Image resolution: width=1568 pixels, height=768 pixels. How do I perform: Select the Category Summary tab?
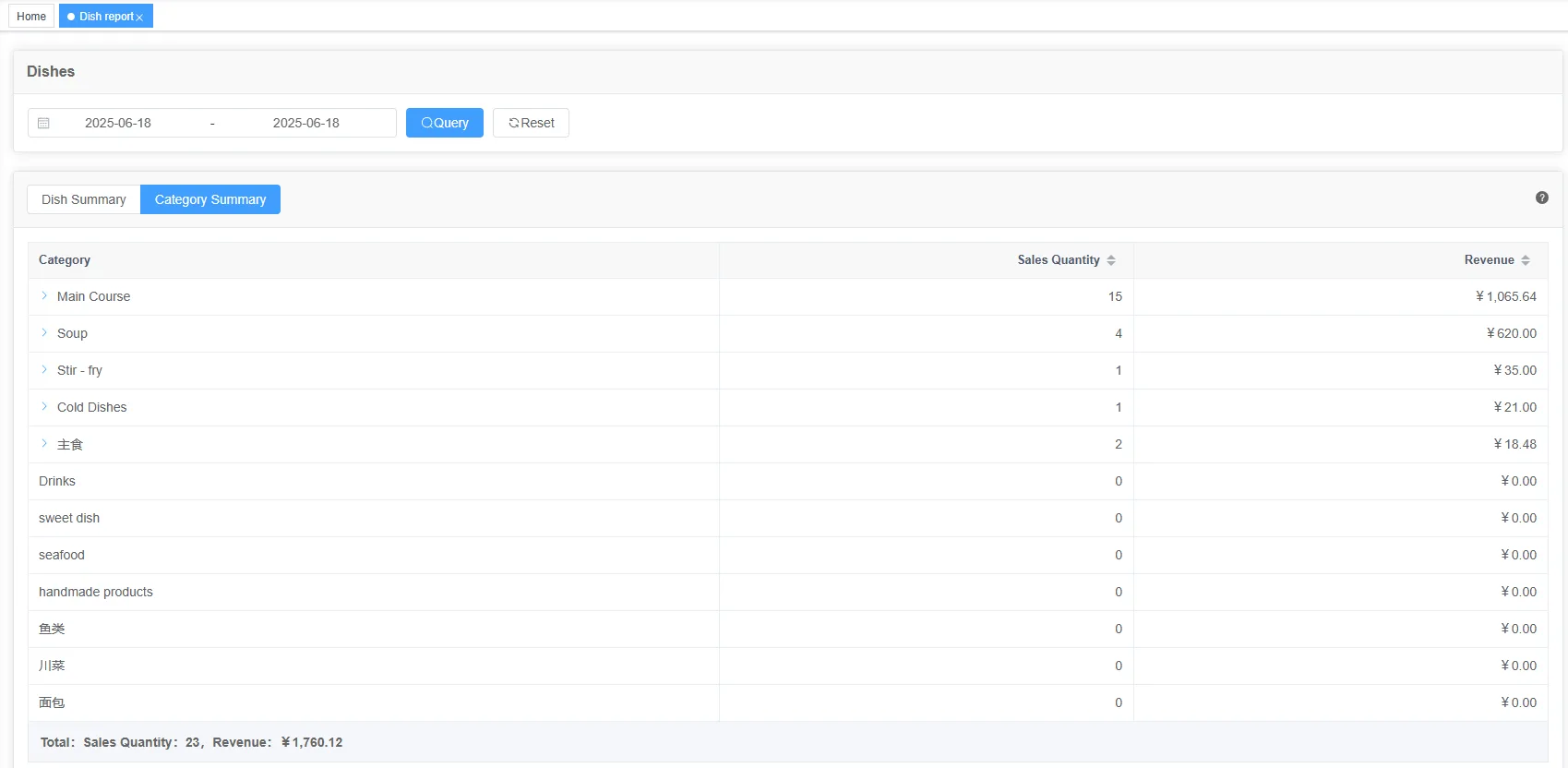coord(210,199)
